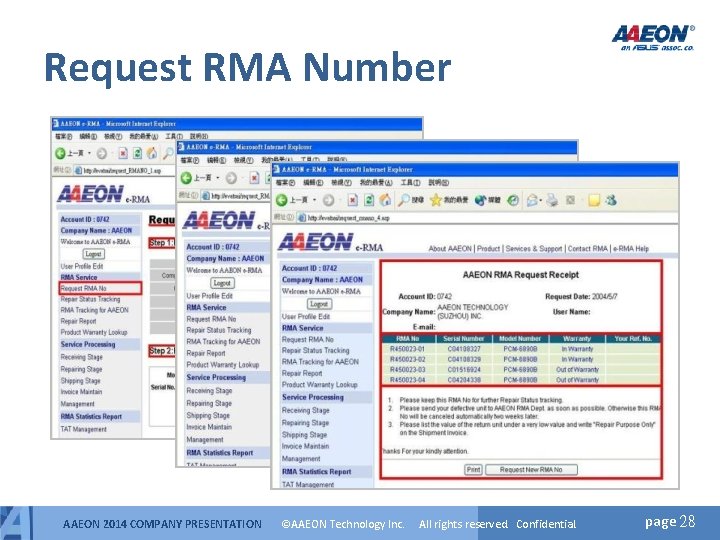Open Tools (工具) menu in front IE window
The image size is (720, 540).
pos(410,183)
